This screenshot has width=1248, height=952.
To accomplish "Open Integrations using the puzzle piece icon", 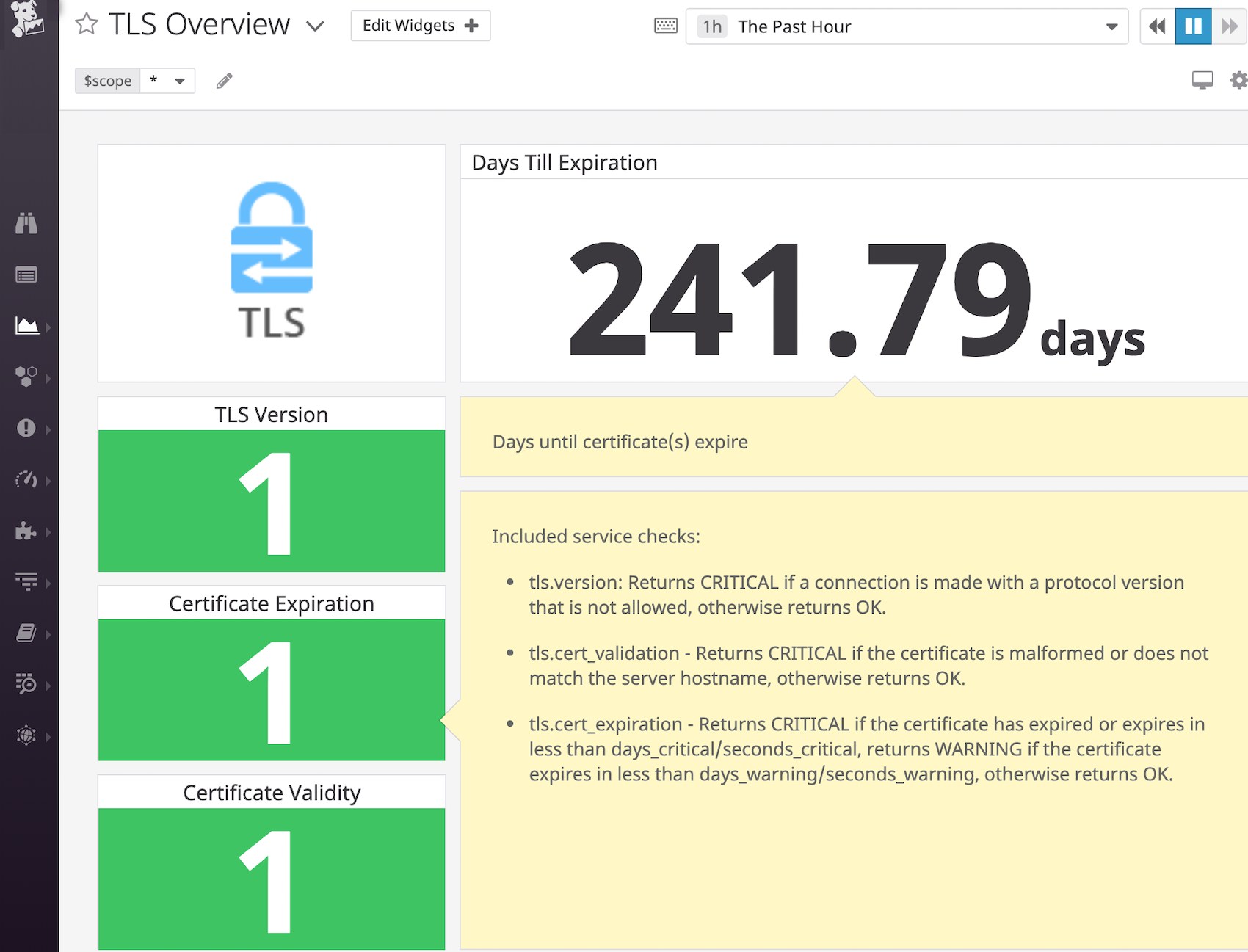I will [27, 531].
